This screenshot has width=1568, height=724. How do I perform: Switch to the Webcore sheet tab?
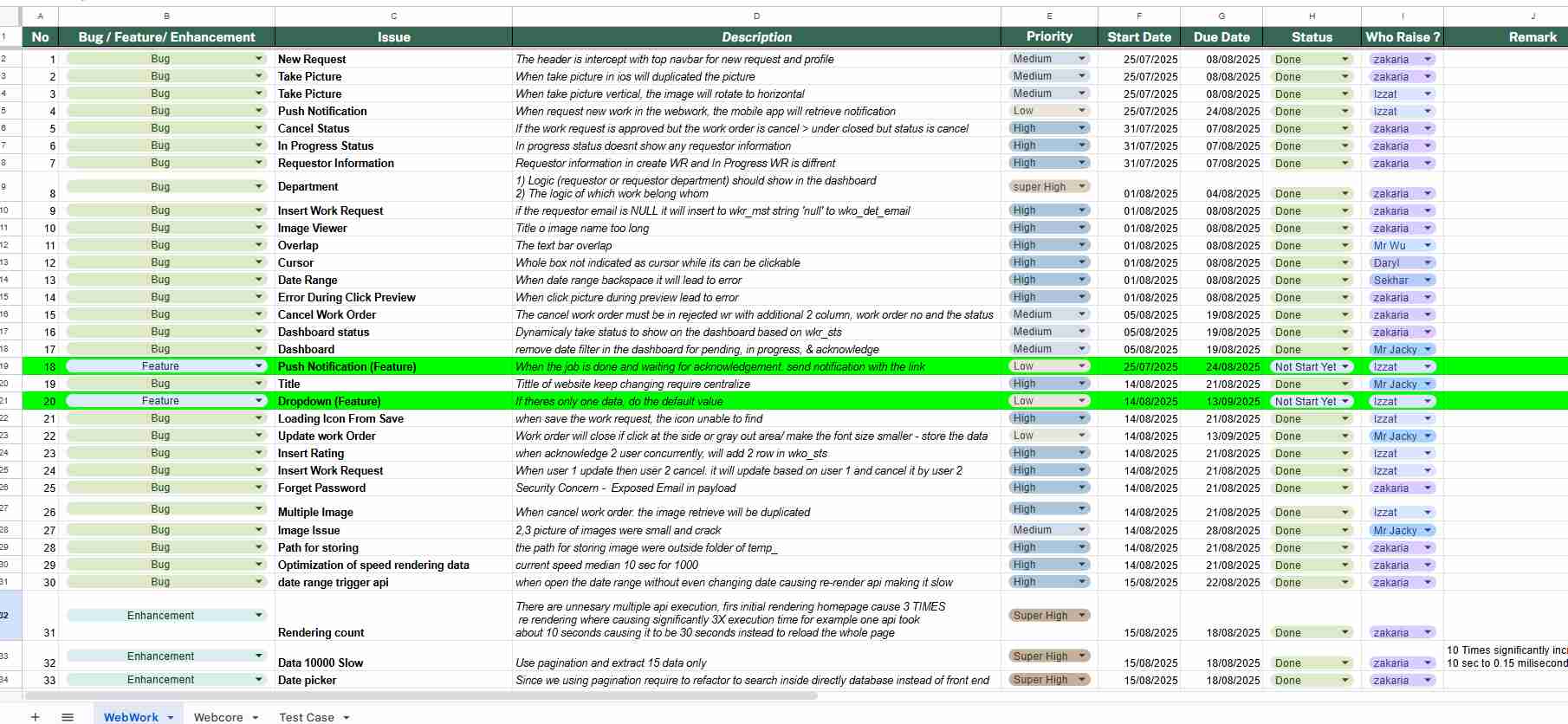(x=218, y=717)
